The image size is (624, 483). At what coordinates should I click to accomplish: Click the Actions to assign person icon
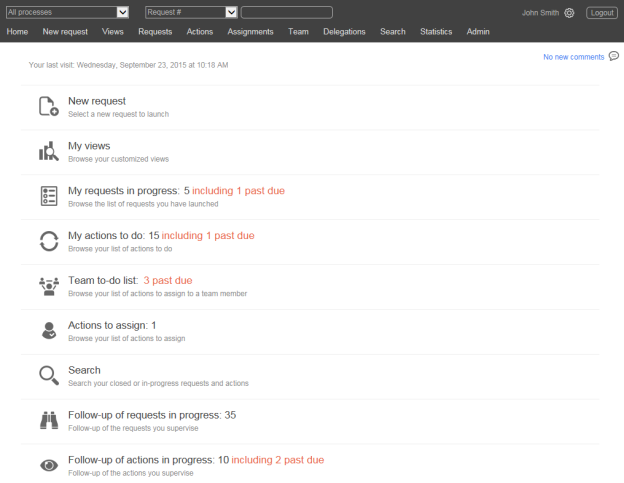48,331
